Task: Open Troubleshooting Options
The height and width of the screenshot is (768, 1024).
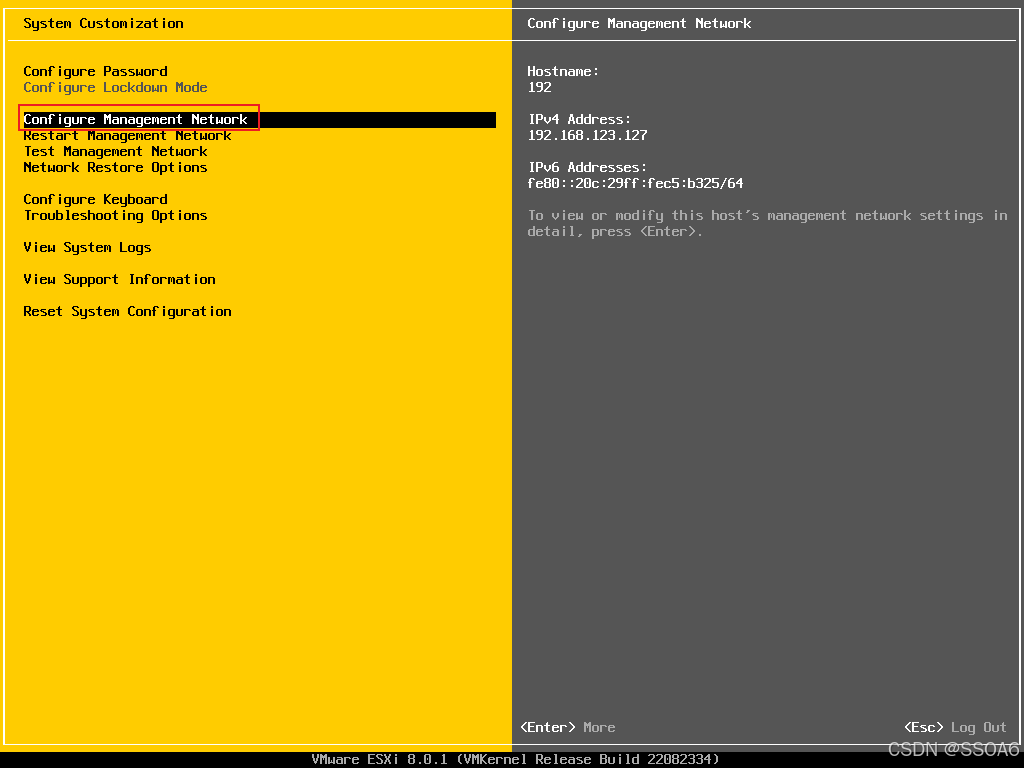Action: click(116, 216)
